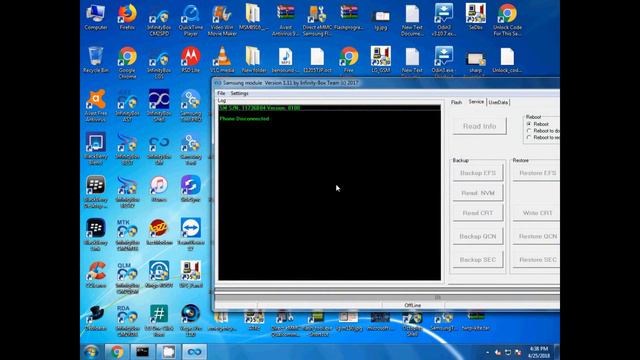Open the Recycle Bin
The height and width of the screenshot is (360, 640).
tap(96, 60)
